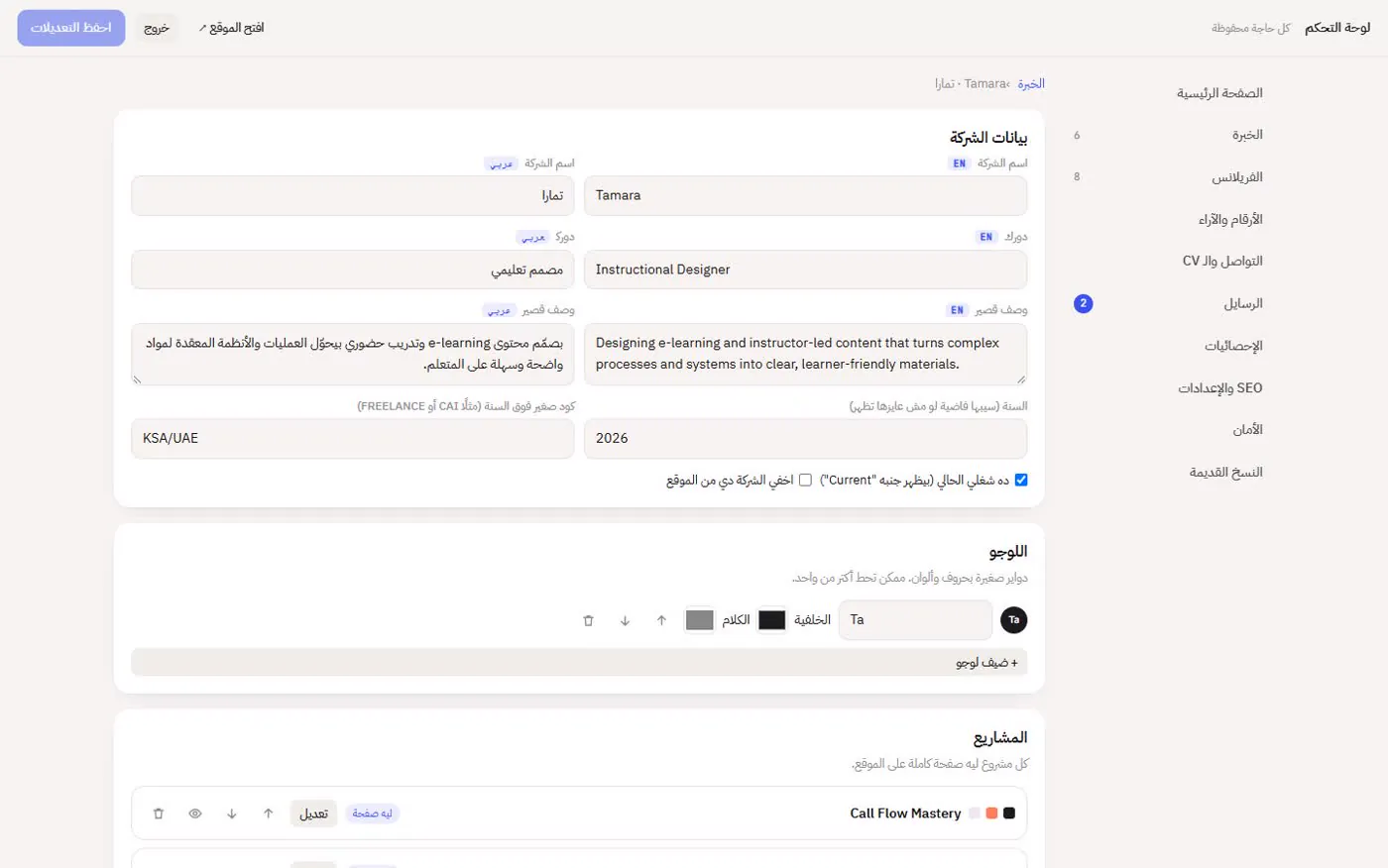The image size is (1388, 868).
Task: Click the Arabic company name field تمارا
Action: pyautogui.click(x=353, y=195)
